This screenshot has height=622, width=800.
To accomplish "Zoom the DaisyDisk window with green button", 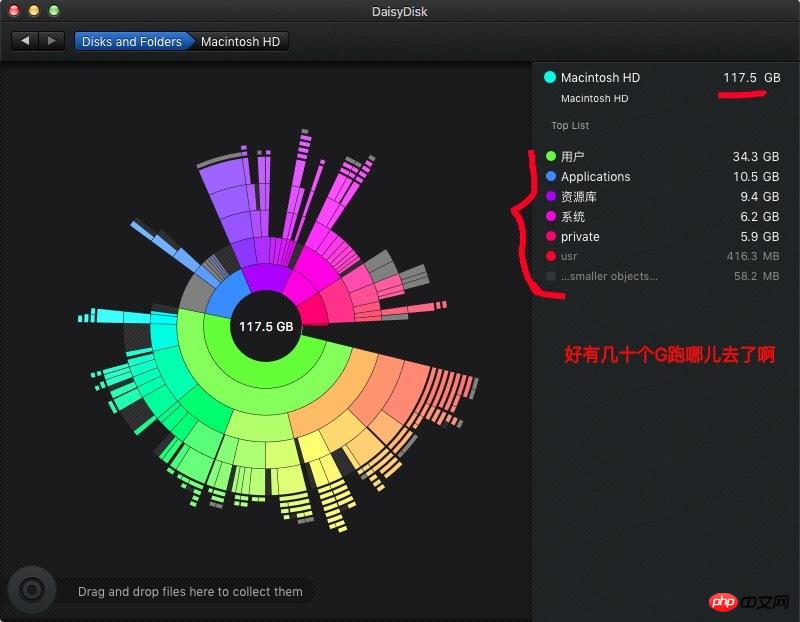I will tap(54, 10).
